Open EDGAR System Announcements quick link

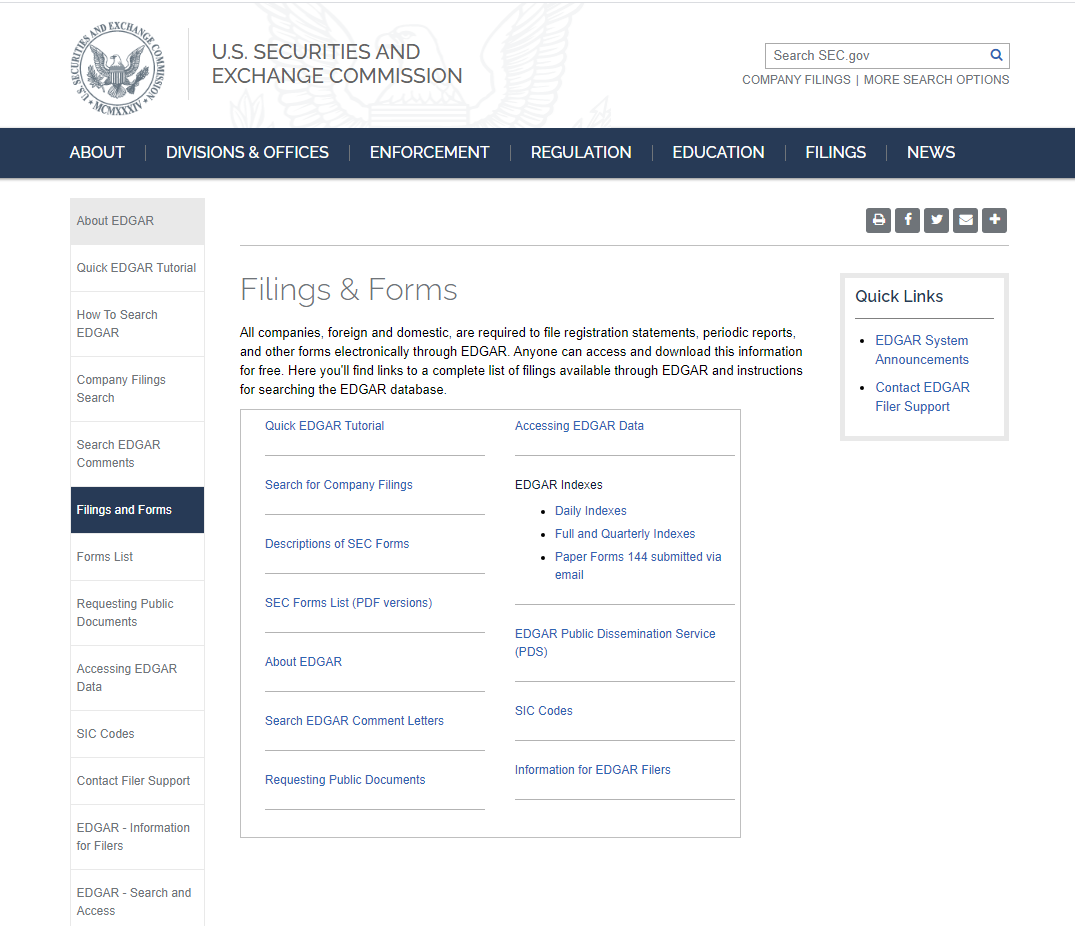[921, 350]
